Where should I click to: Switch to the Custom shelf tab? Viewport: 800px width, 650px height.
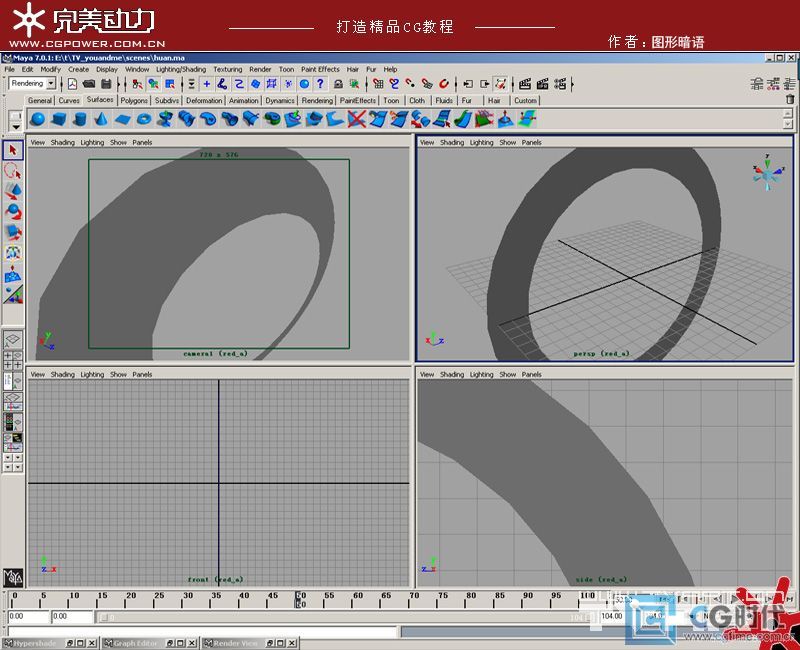coord(525,101)
